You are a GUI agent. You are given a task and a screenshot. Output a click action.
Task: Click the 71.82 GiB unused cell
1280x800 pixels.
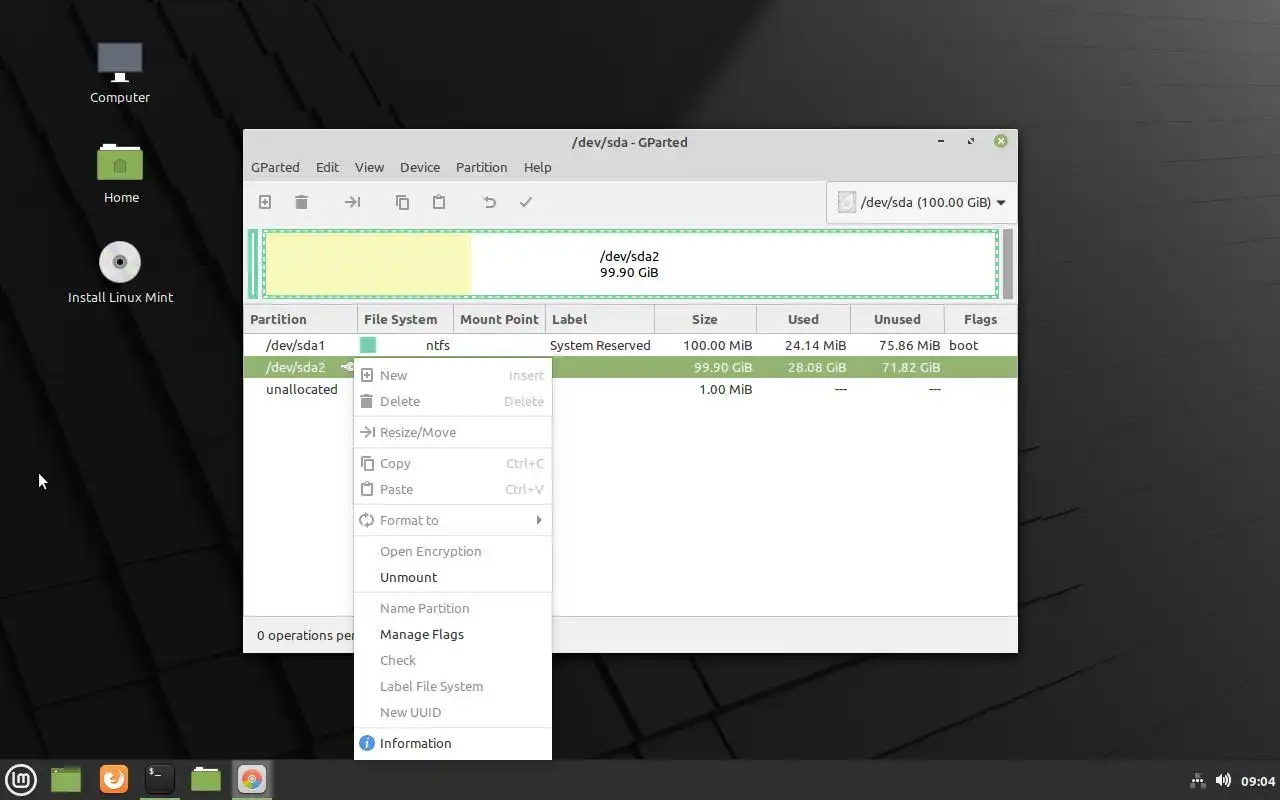[911, 367]
